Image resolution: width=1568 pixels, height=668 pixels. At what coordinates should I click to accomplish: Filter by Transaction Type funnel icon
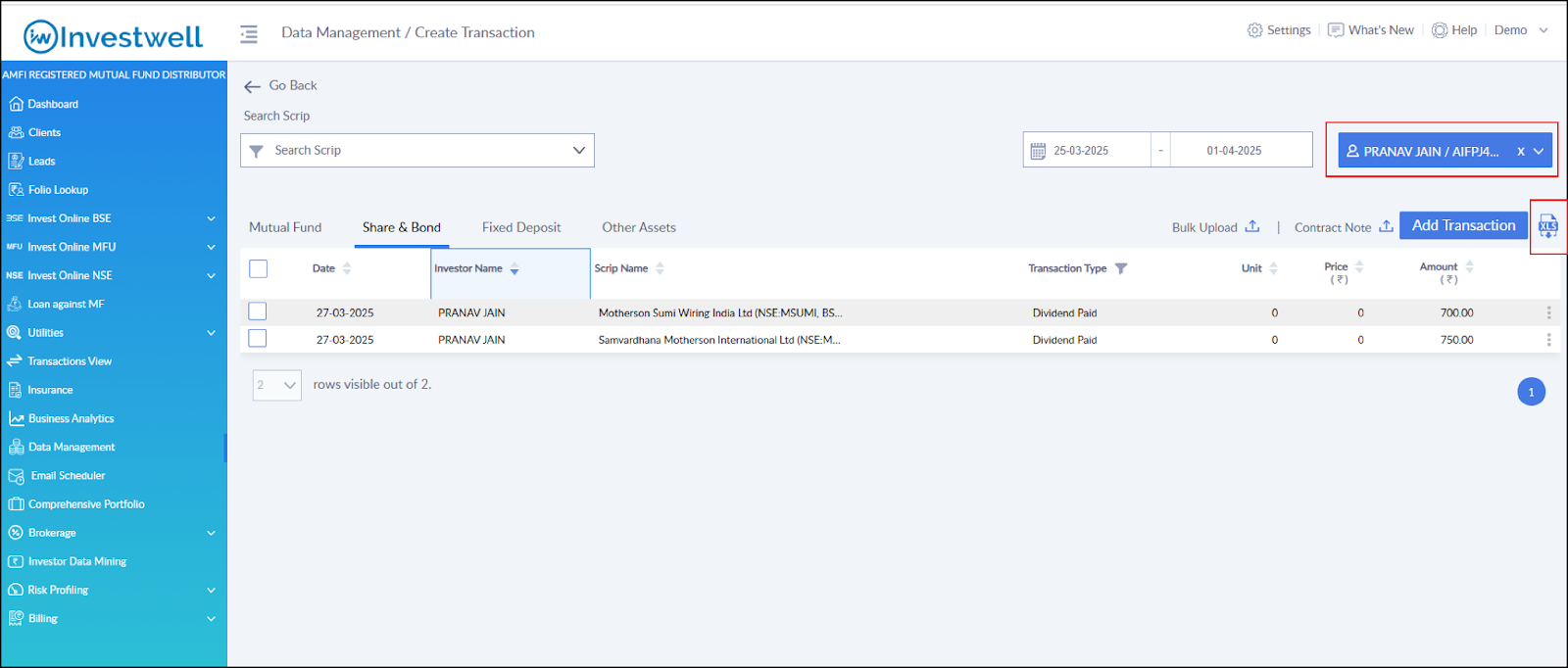[1121, 268]
